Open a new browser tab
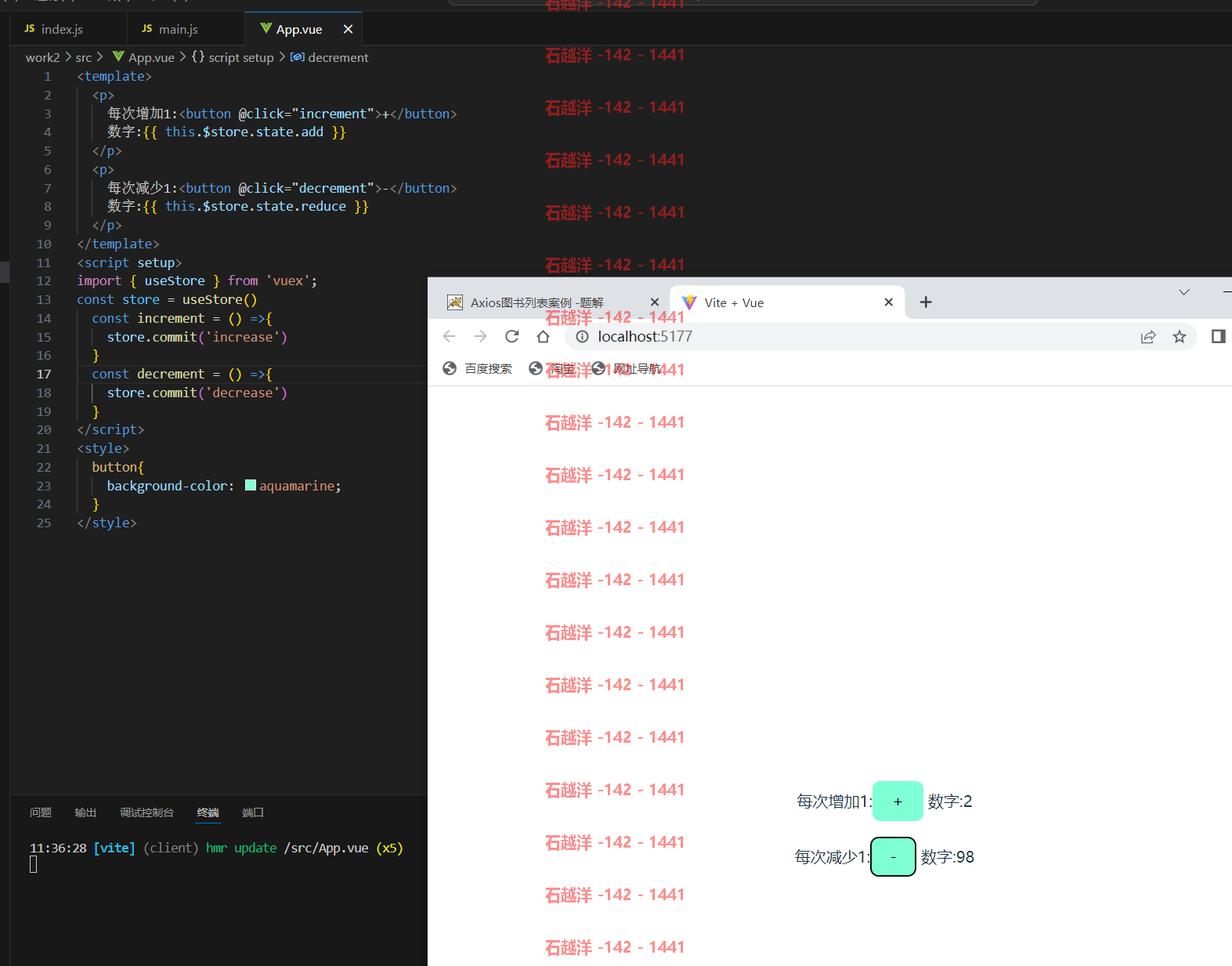The width and height of the screenshot is (1232, 966). coord(926,302)
